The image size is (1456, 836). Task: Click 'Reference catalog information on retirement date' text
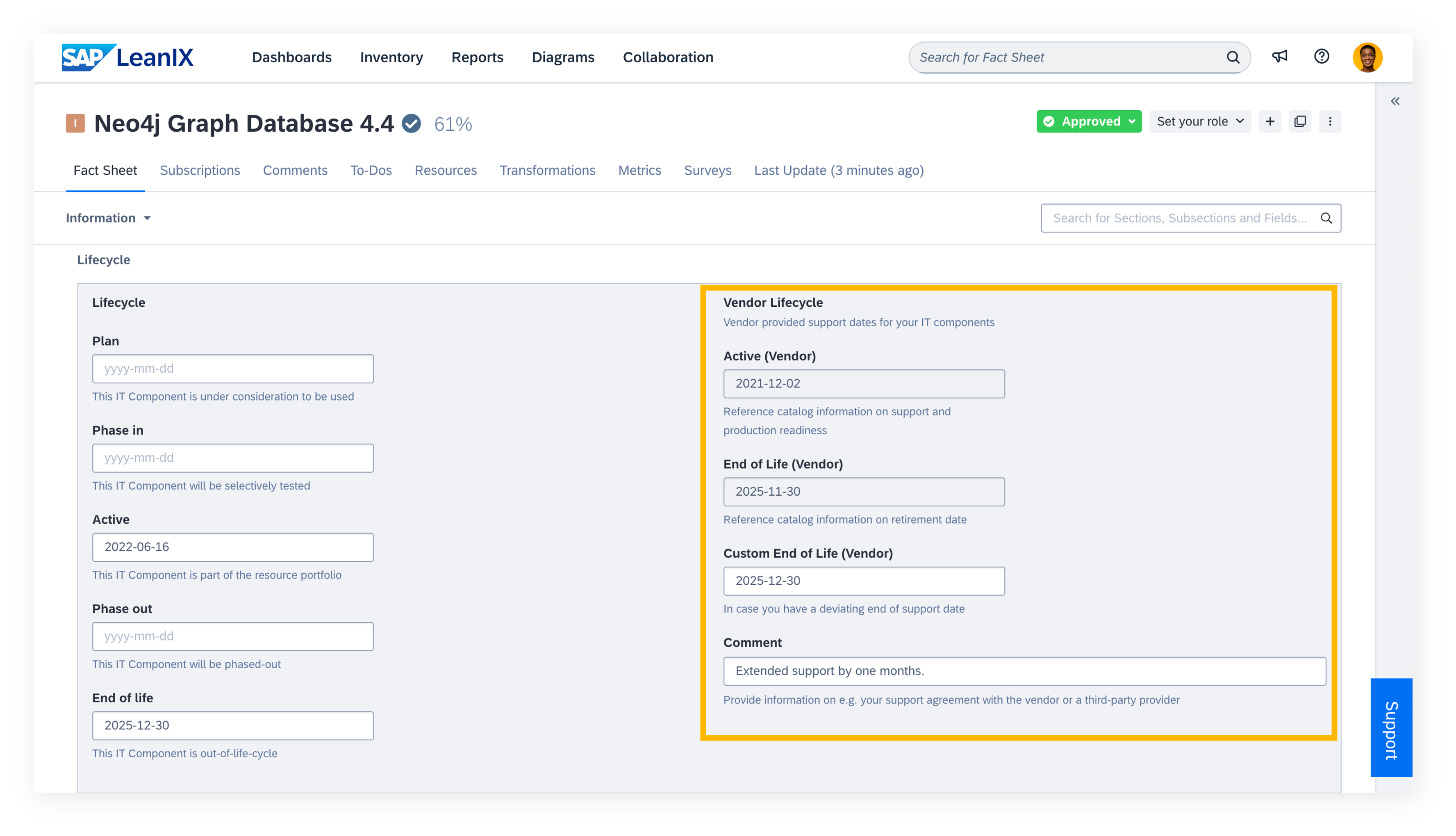tap(845, 519)
